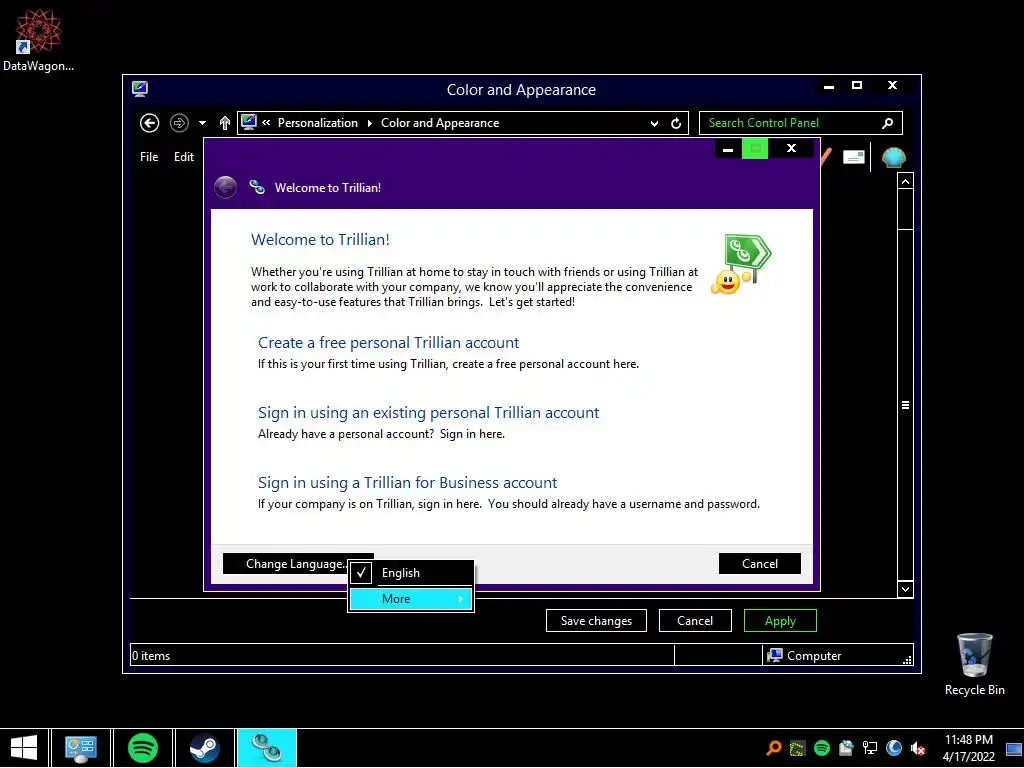Click the green dotted-square tray icon
This screenshot has height=768, width=1024.
(797, 748)
